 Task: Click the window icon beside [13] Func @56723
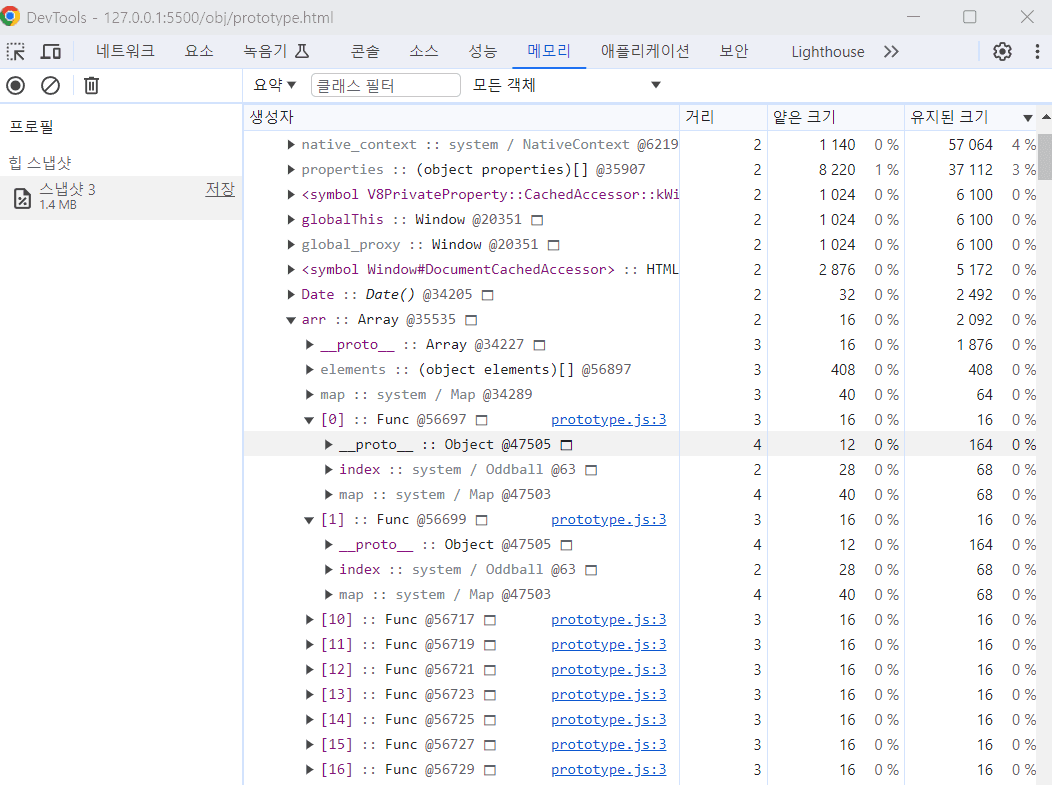point(490,695)
